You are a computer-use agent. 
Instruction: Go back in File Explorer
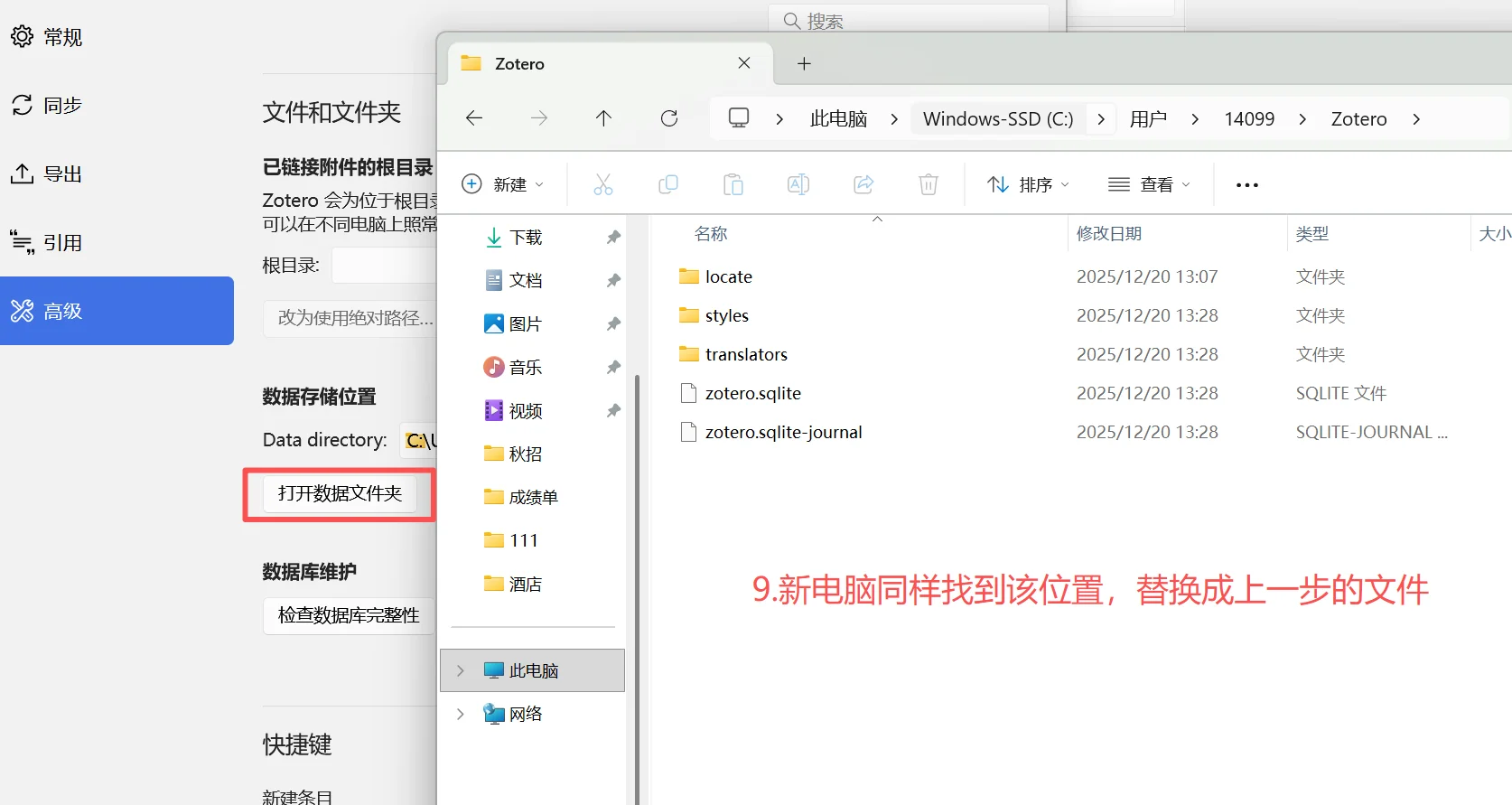point(474,118)
